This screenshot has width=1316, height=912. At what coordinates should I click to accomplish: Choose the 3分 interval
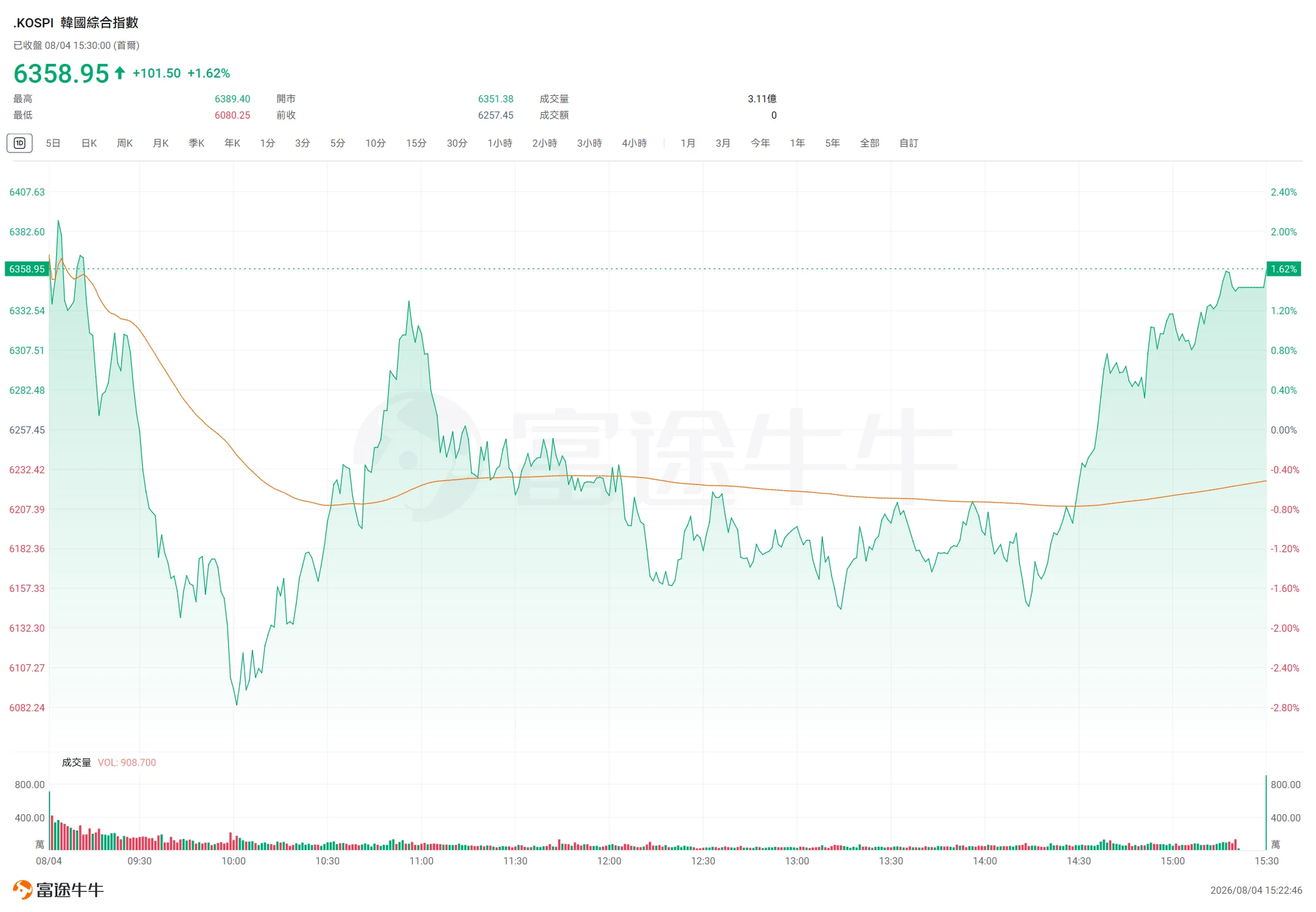(x=303, y=143)
